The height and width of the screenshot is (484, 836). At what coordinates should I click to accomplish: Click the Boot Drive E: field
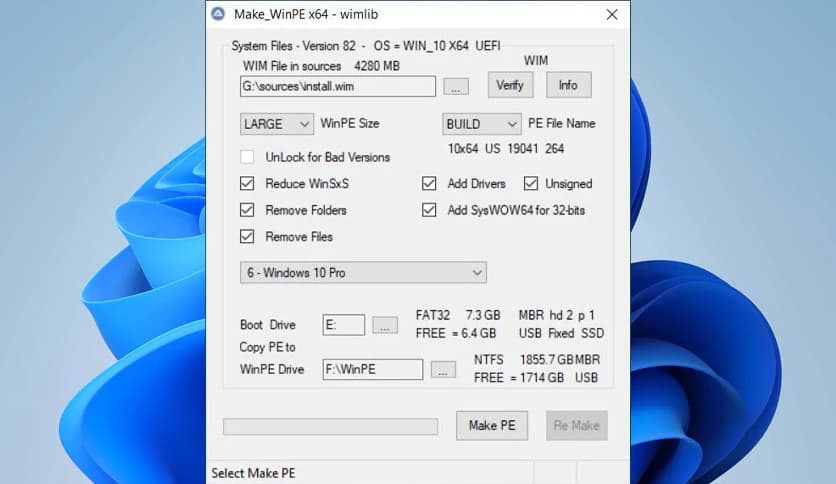point(344,325)
